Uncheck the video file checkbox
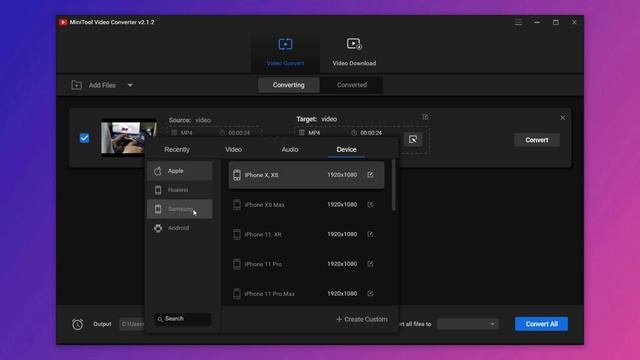Image resolution: width=640 pixels, height=360 pixels. point(84,138)
